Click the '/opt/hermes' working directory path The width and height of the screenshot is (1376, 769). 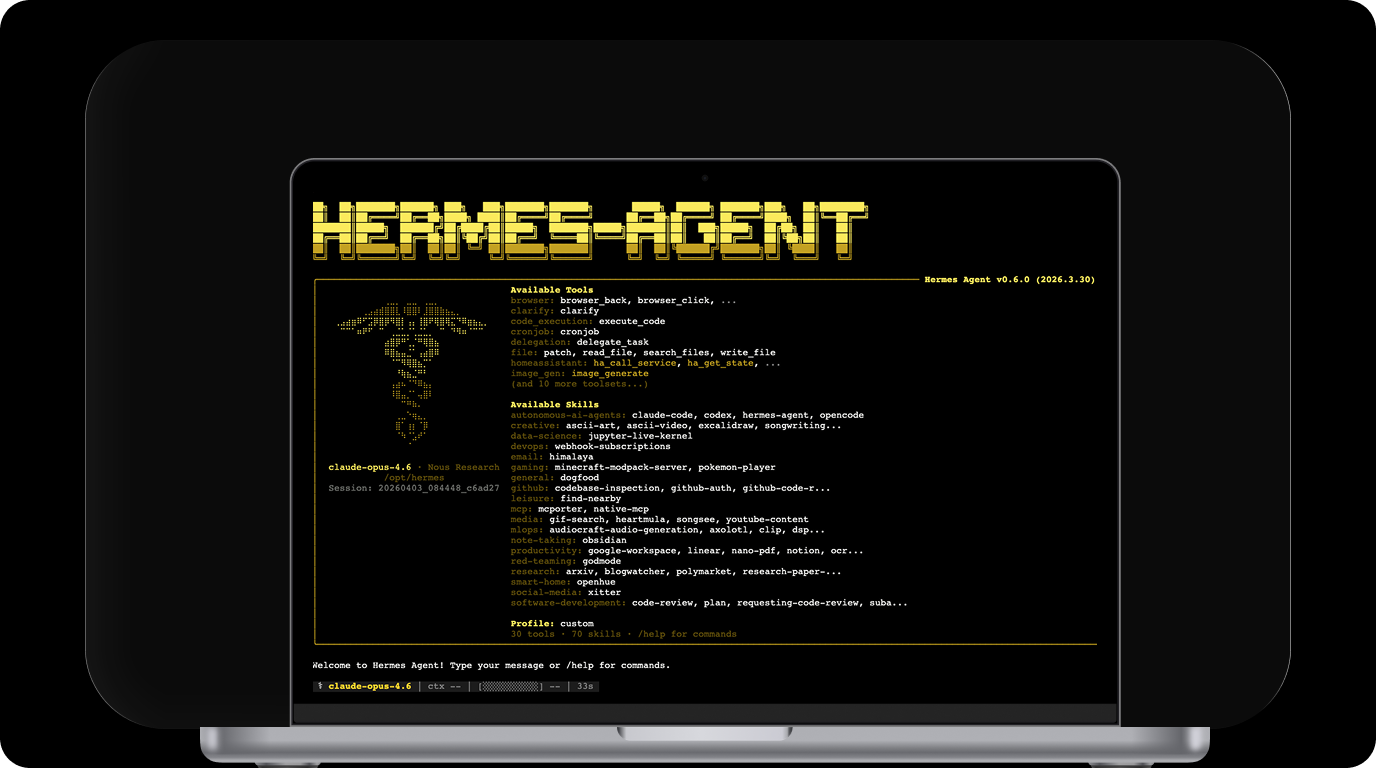click(414, 478)
